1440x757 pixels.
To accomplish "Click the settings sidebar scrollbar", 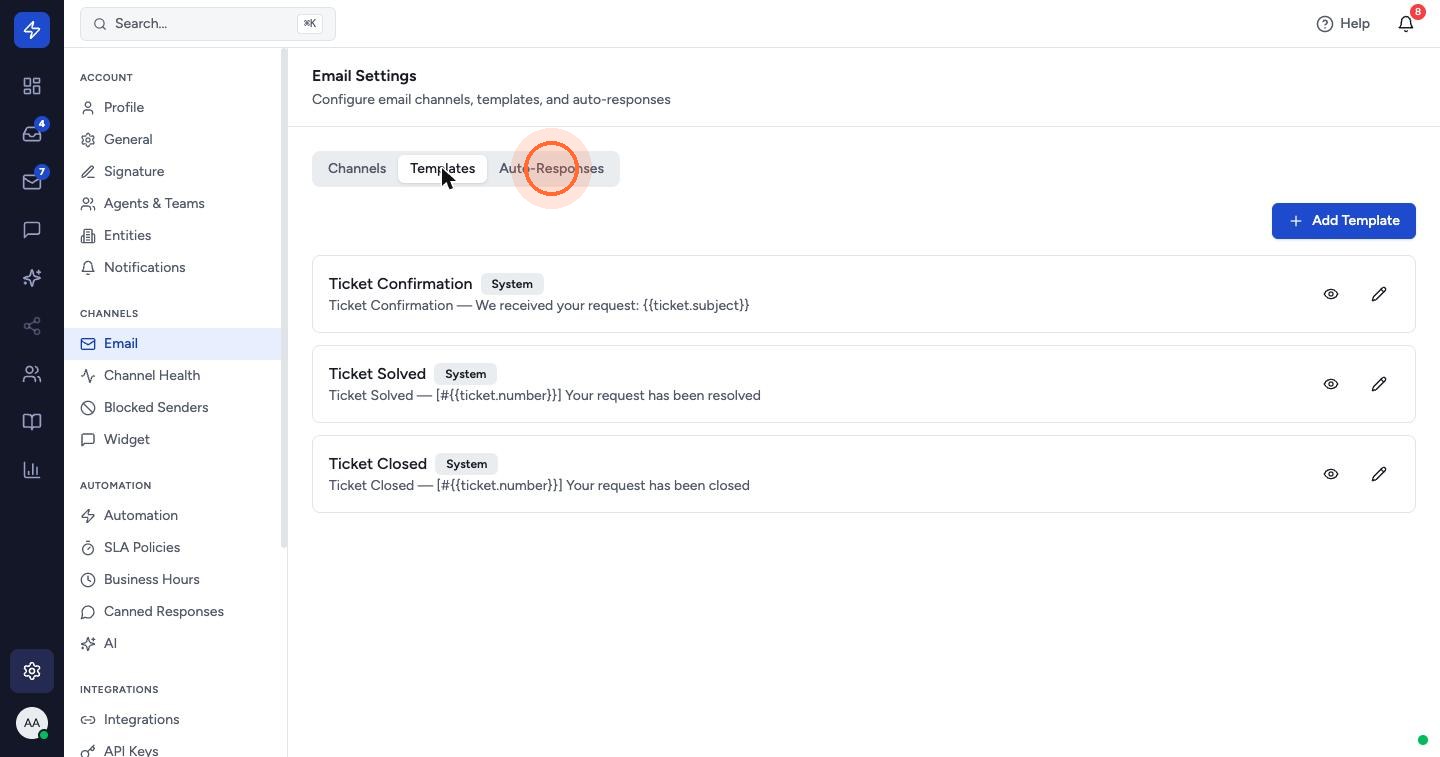I will tap(284, 298).
